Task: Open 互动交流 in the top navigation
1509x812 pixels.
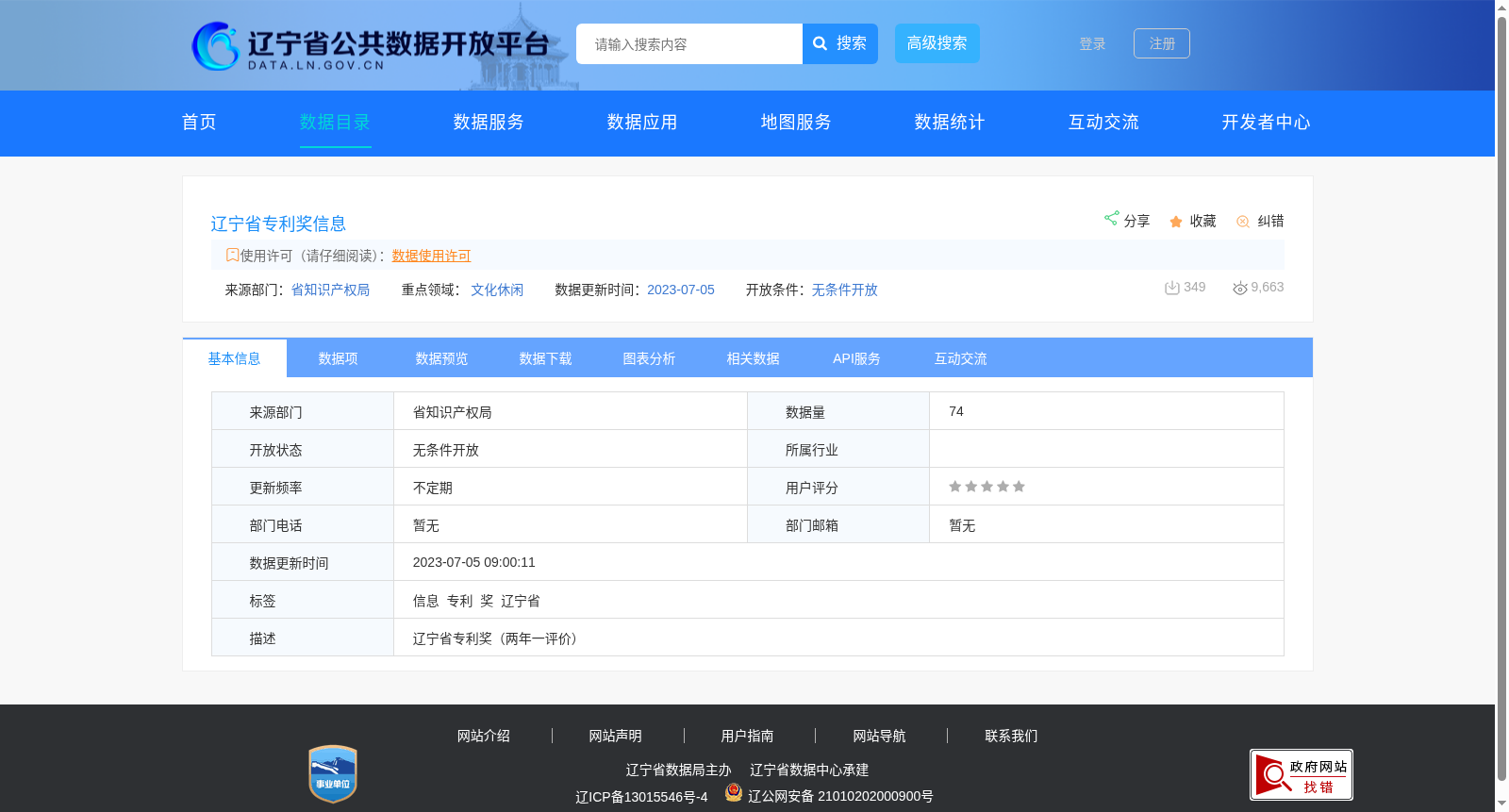Action: (x=1103, y=123)
